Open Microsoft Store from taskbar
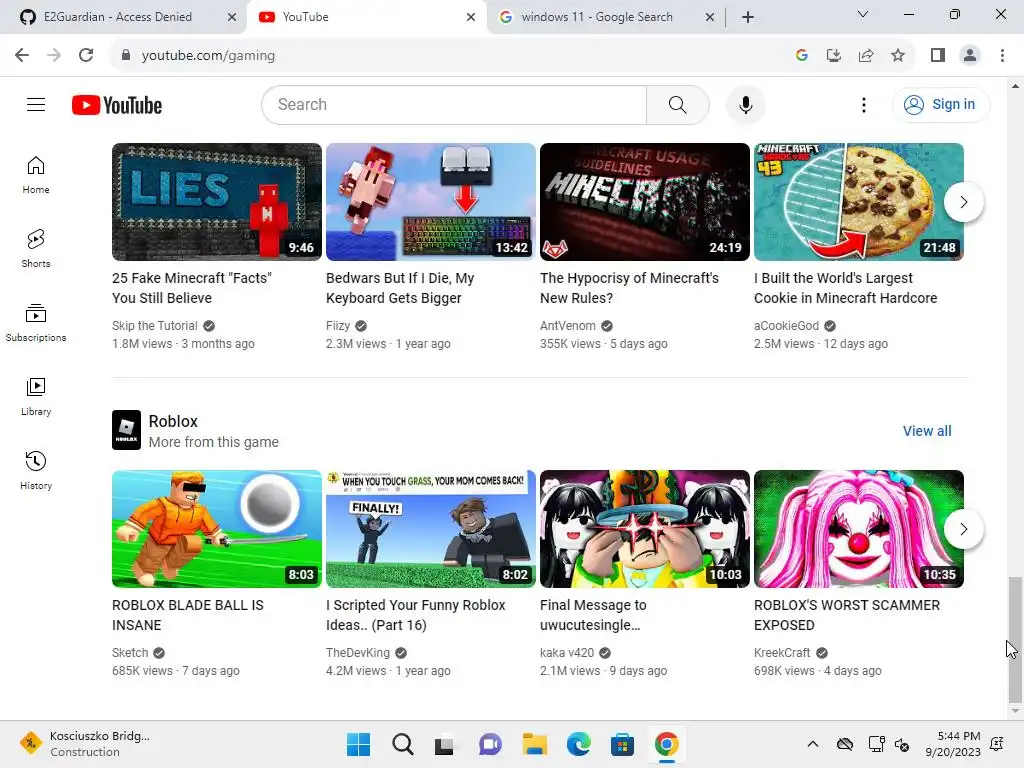Screen dimensions: 1024x768 (622, 744)
